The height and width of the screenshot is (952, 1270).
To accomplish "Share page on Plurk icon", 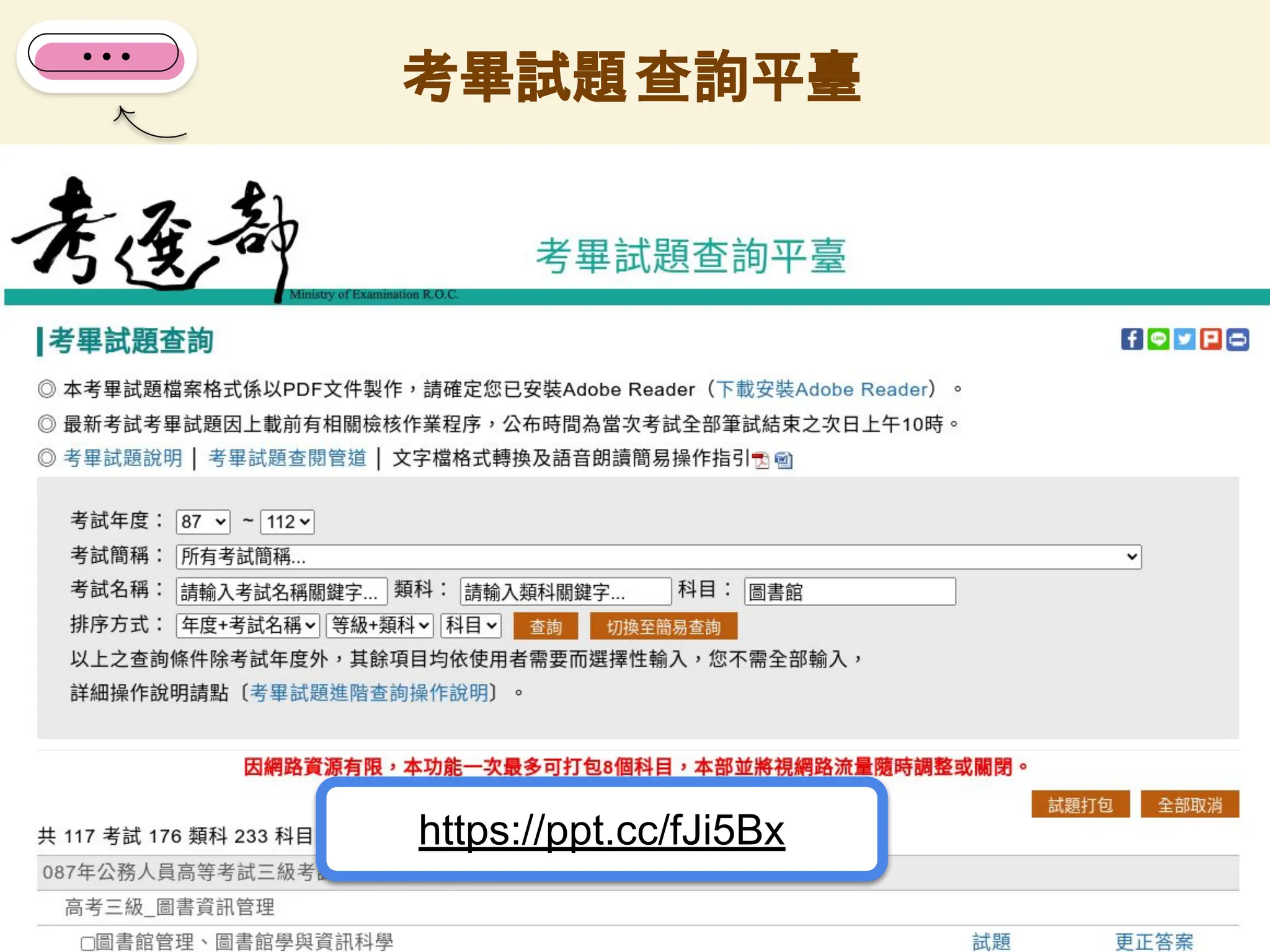I will 1210,340.
